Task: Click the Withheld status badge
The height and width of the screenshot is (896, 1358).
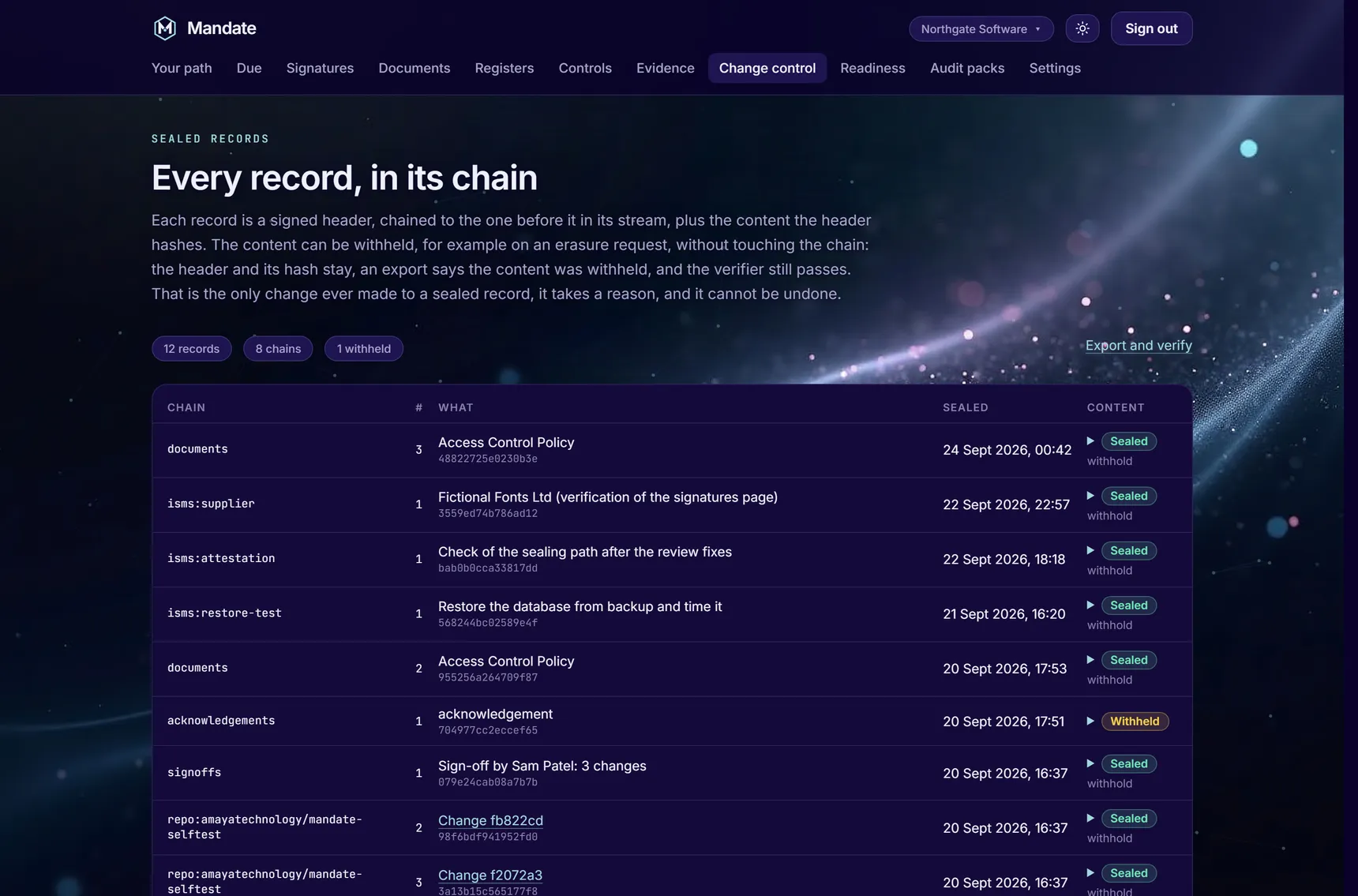Action: tap(1135, 722)
